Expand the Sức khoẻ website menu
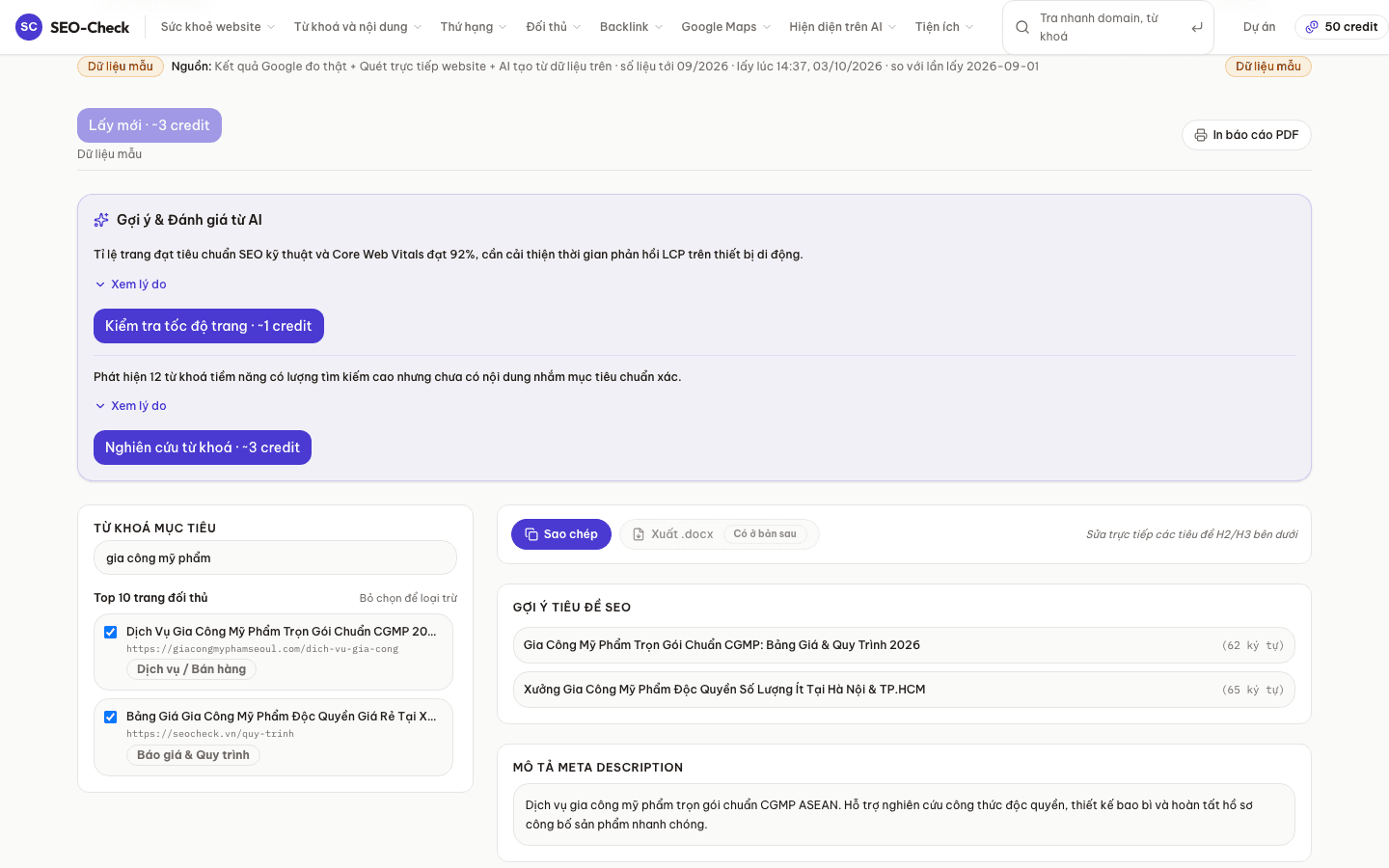 [x=218, y=27]
